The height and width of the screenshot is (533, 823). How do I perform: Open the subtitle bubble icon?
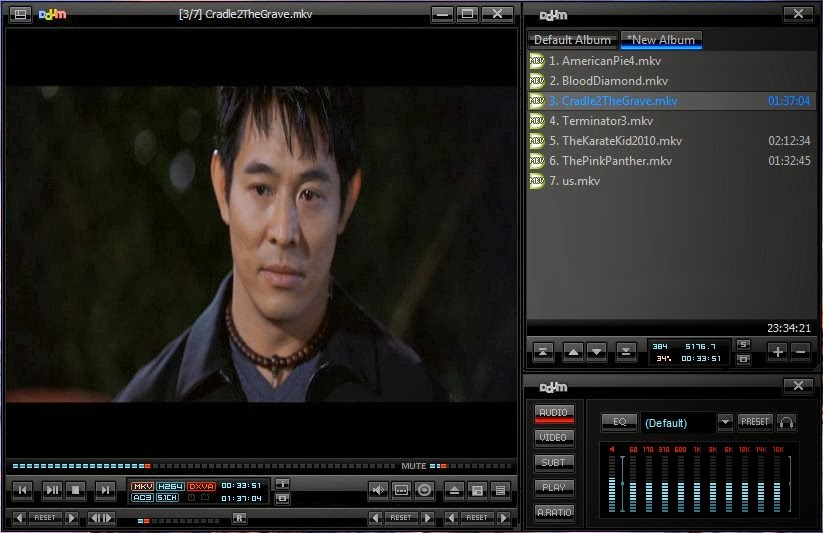[x=402, y=490]
